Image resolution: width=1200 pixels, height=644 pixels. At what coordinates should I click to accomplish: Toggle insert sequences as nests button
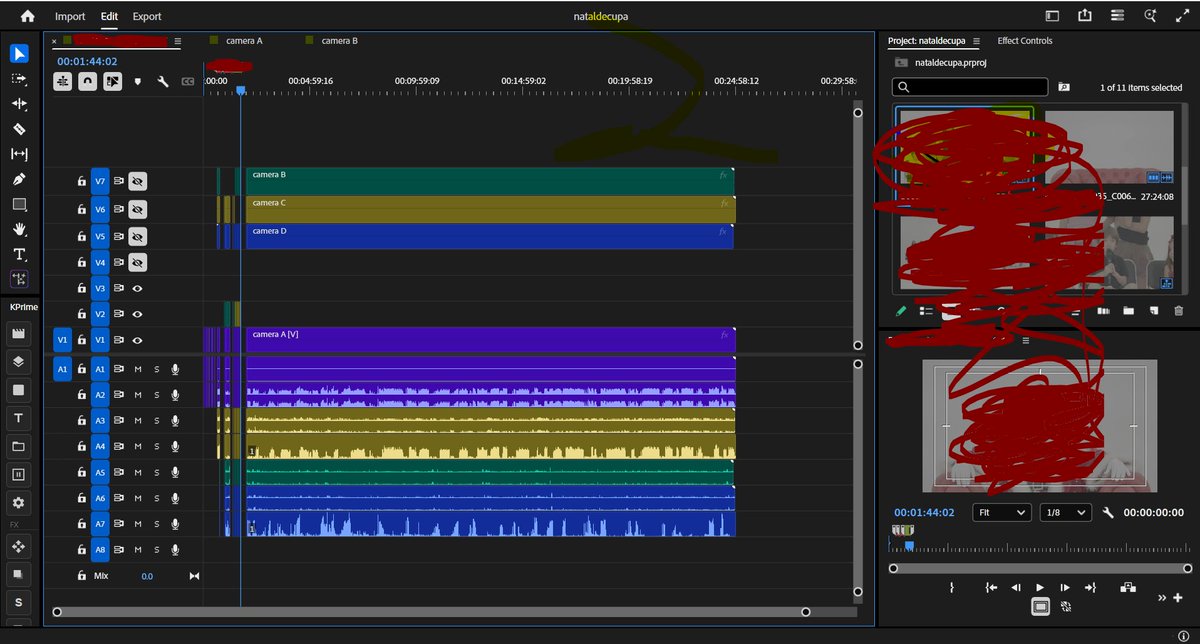point(63,82)
